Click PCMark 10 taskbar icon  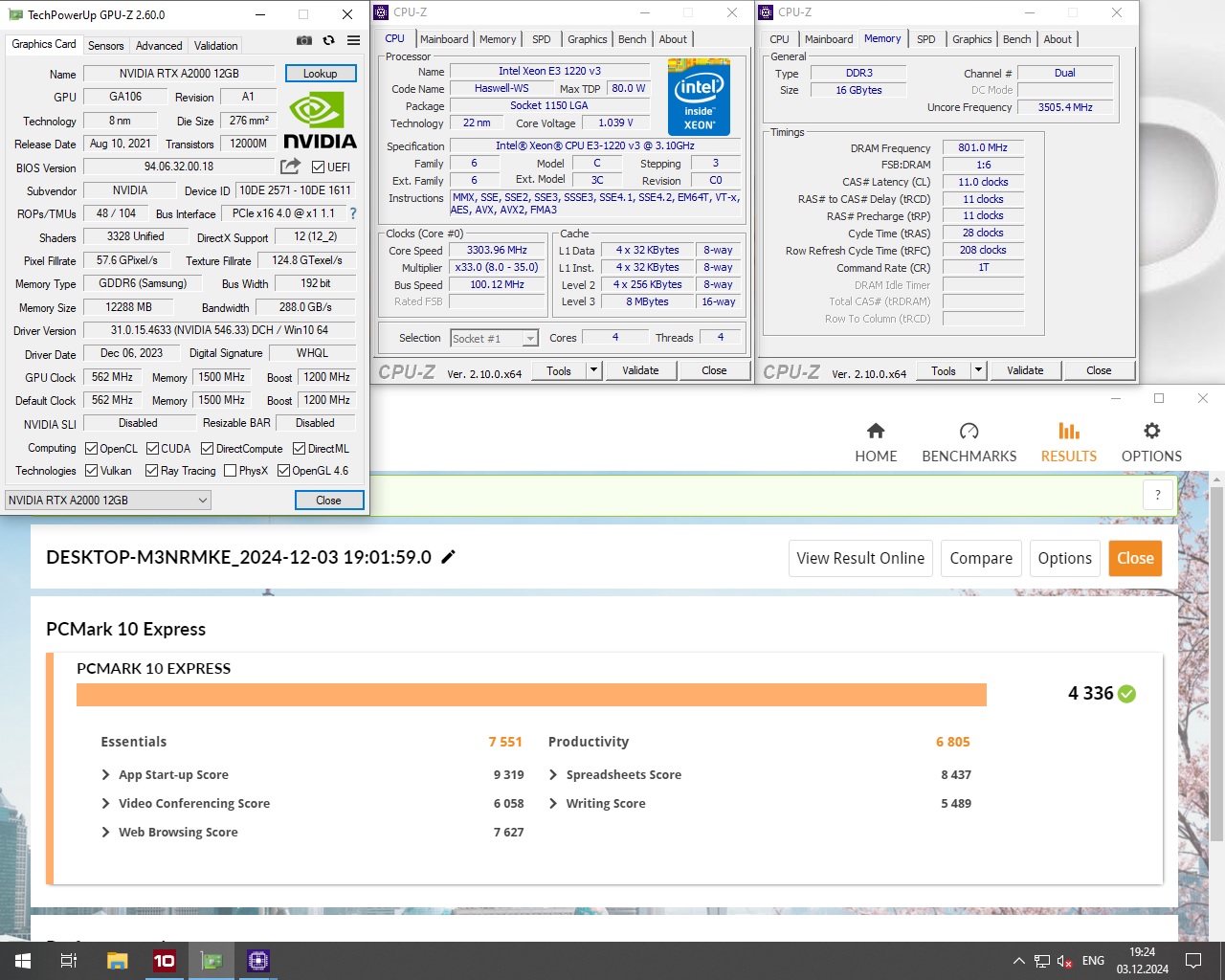click(165, 961)
